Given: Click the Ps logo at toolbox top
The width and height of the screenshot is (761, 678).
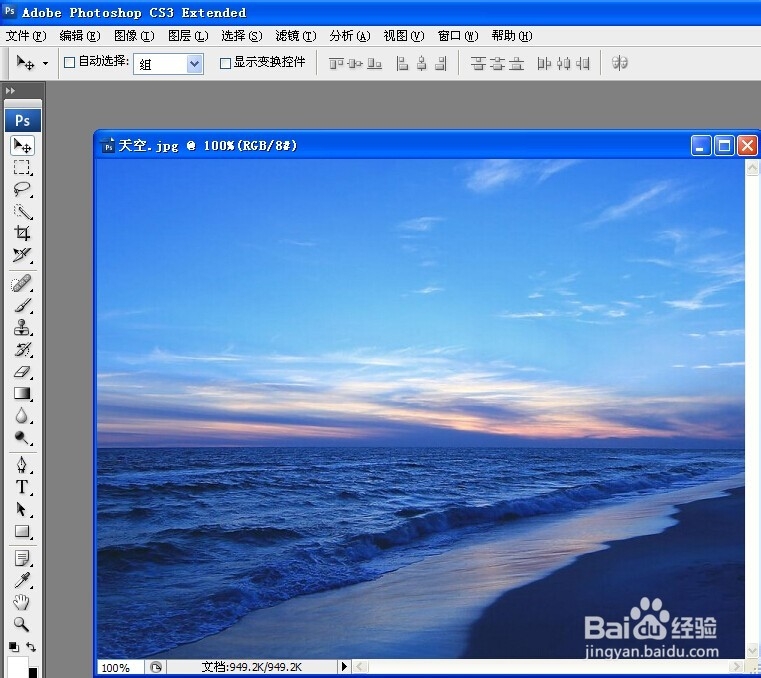Looking at the screenshot, I should pos(23,120).
